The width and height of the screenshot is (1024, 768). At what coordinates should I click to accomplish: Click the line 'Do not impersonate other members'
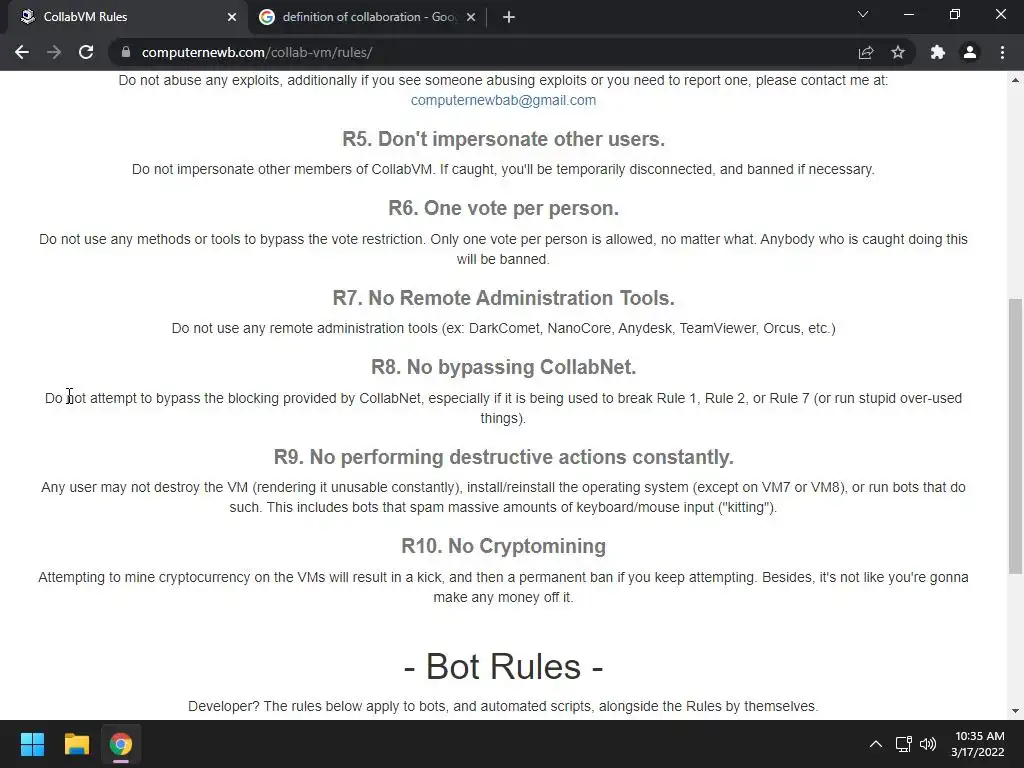504,170
